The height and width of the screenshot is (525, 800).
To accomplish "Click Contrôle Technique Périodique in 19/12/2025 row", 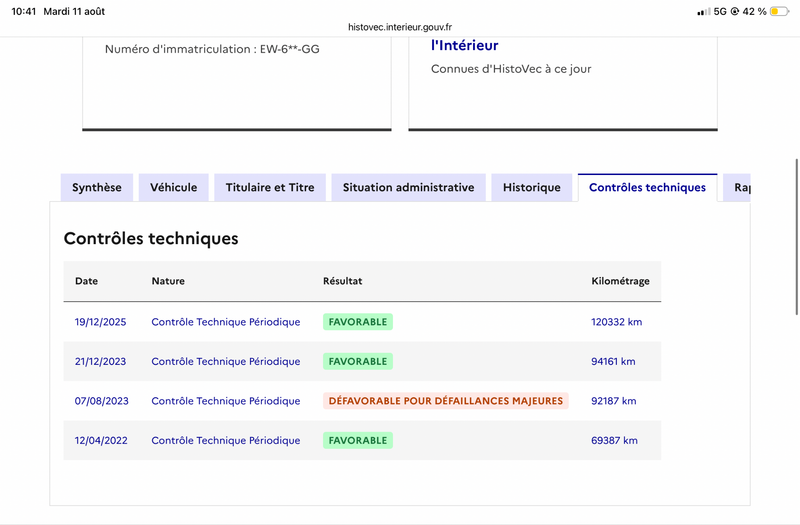I will pos(226,322).
